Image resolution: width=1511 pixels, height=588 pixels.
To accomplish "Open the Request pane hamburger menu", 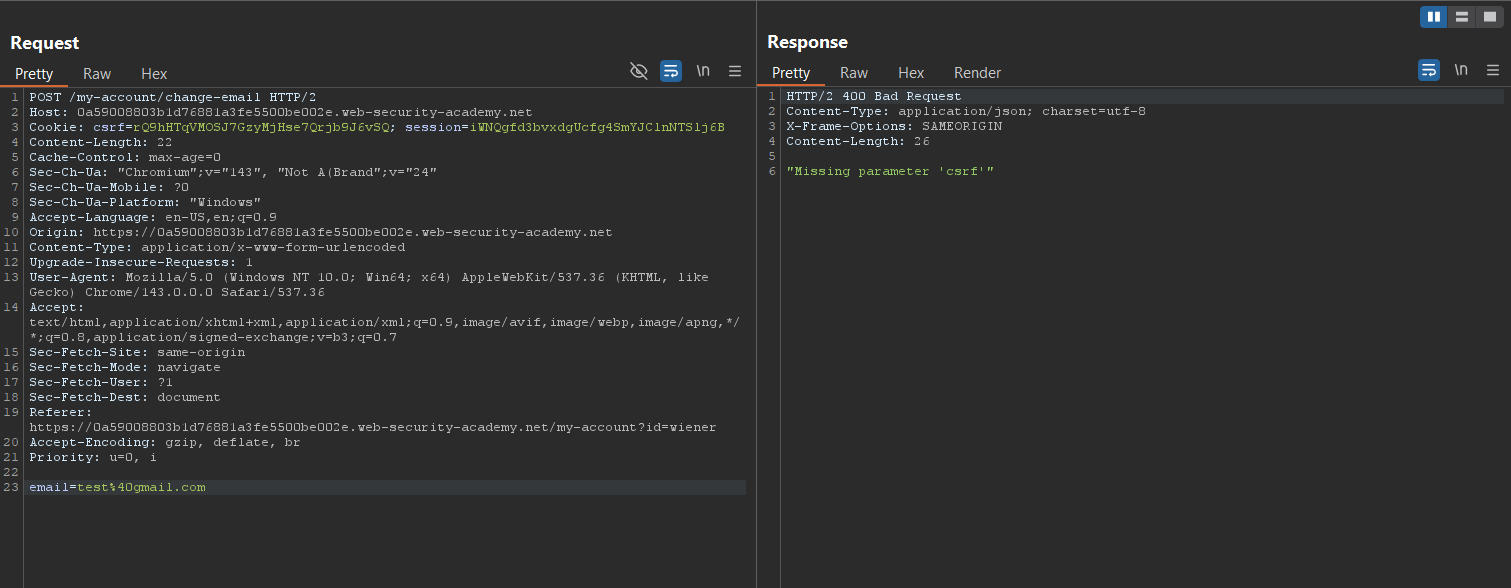I will click(x=735, y=70).
